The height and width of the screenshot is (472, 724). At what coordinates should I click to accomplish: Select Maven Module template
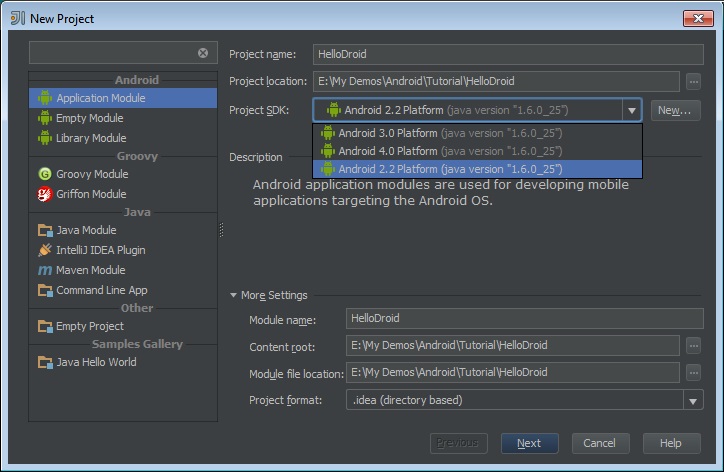point(123,270)
